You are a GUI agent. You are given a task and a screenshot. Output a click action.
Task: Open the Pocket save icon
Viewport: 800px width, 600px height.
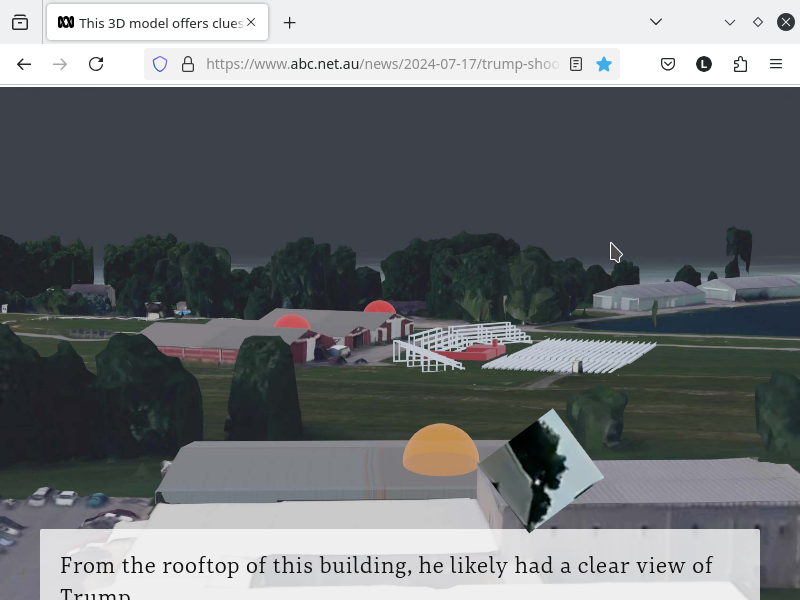(668, 64)
